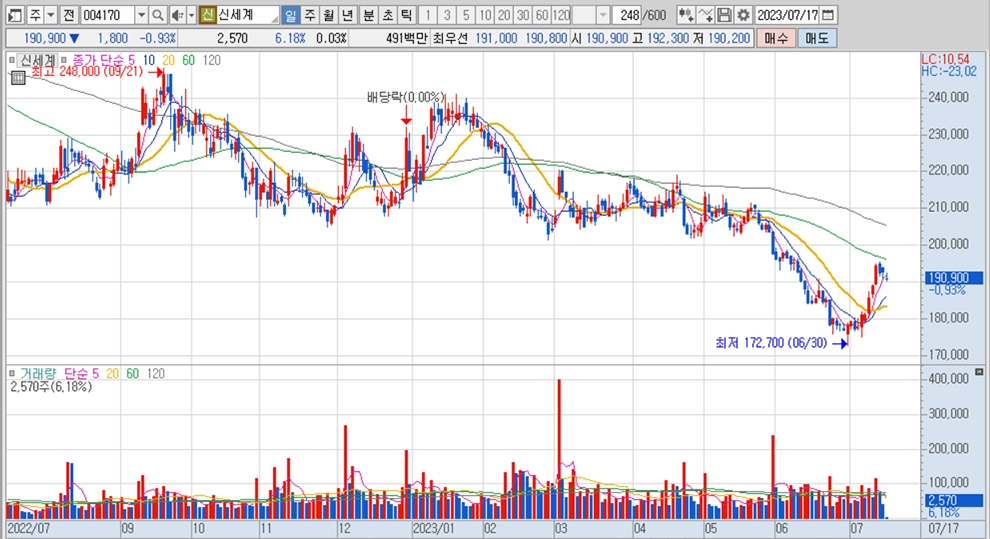Image resolution: width=990 pixels, height=539 pixels.
Task: Click the 종가 단순 5 moving average label
Action: tap(104, 60)
